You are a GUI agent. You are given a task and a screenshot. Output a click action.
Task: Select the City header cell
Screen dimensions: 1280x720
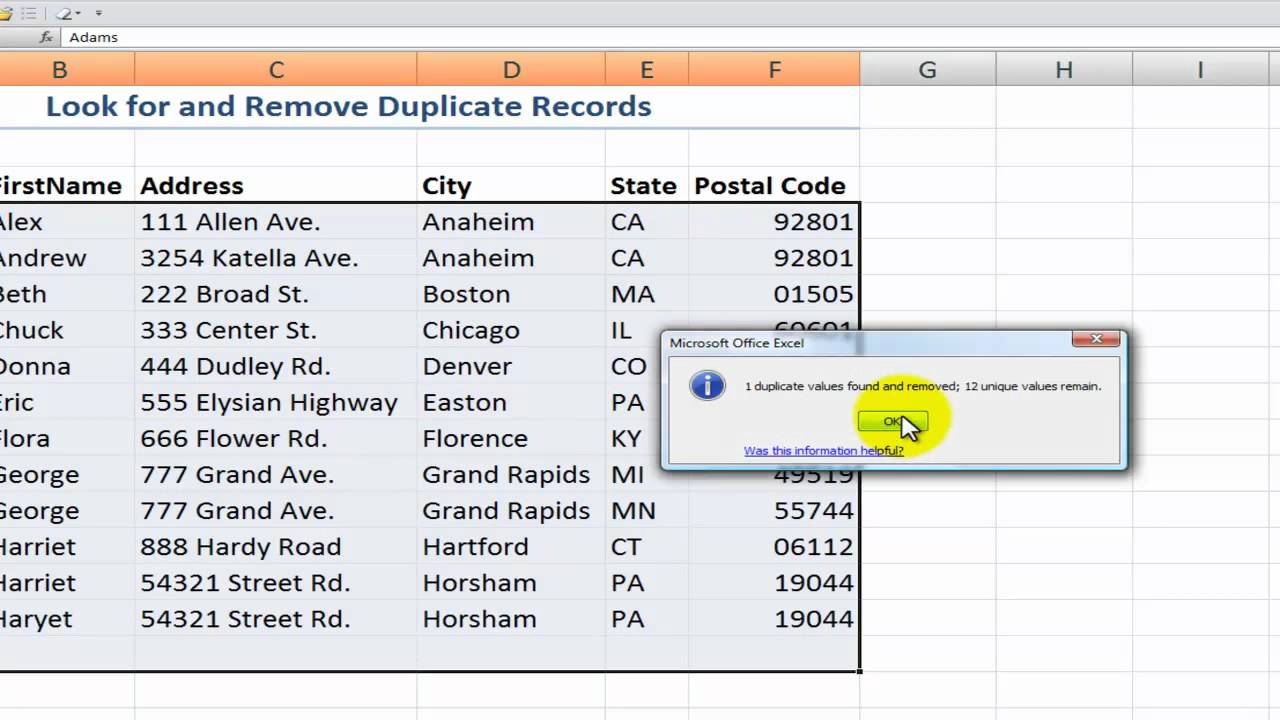pyautogui.click(x=511, y=186)
